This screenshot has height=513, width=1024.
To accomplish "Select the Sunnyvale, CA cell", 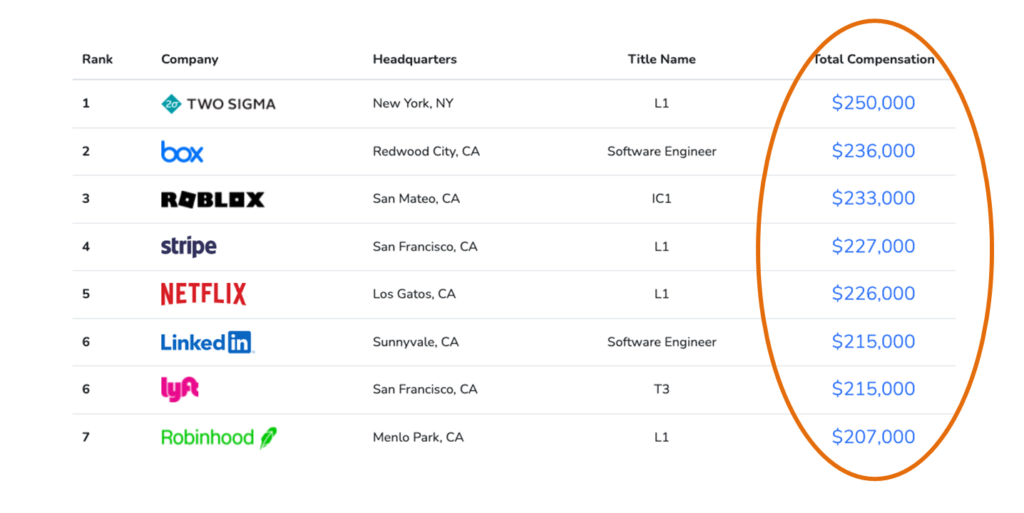I will tap(415, 342).
